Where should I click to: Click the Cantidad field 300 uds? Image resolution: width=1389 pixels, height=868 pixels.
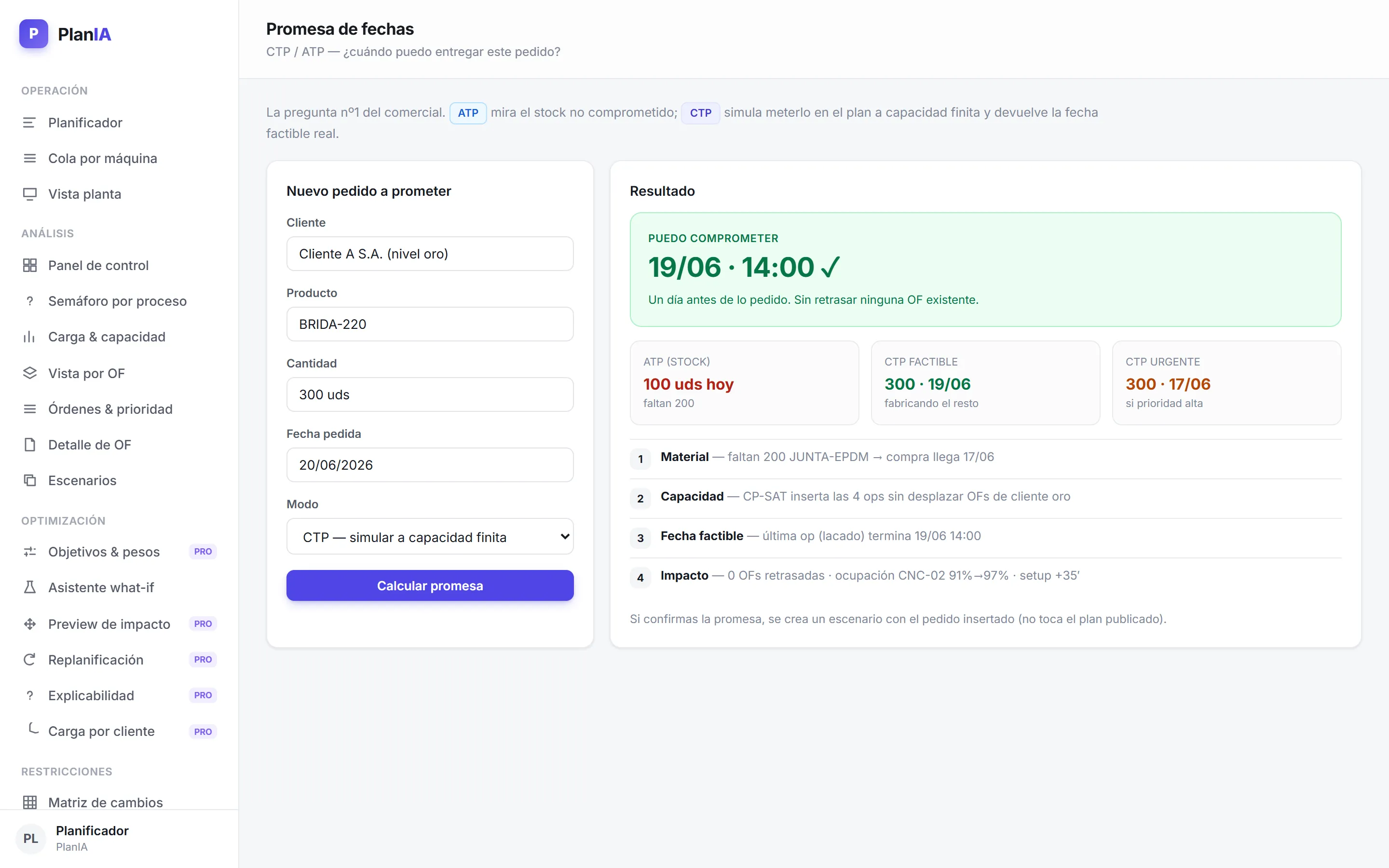(x=430, y=394)
